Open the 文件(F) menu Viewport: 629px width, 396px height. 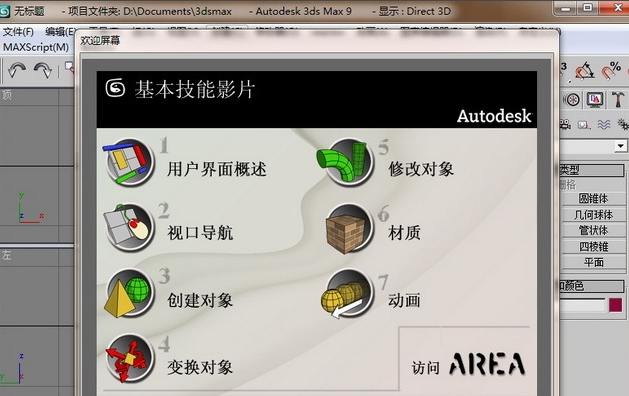(x=18, y=32)
